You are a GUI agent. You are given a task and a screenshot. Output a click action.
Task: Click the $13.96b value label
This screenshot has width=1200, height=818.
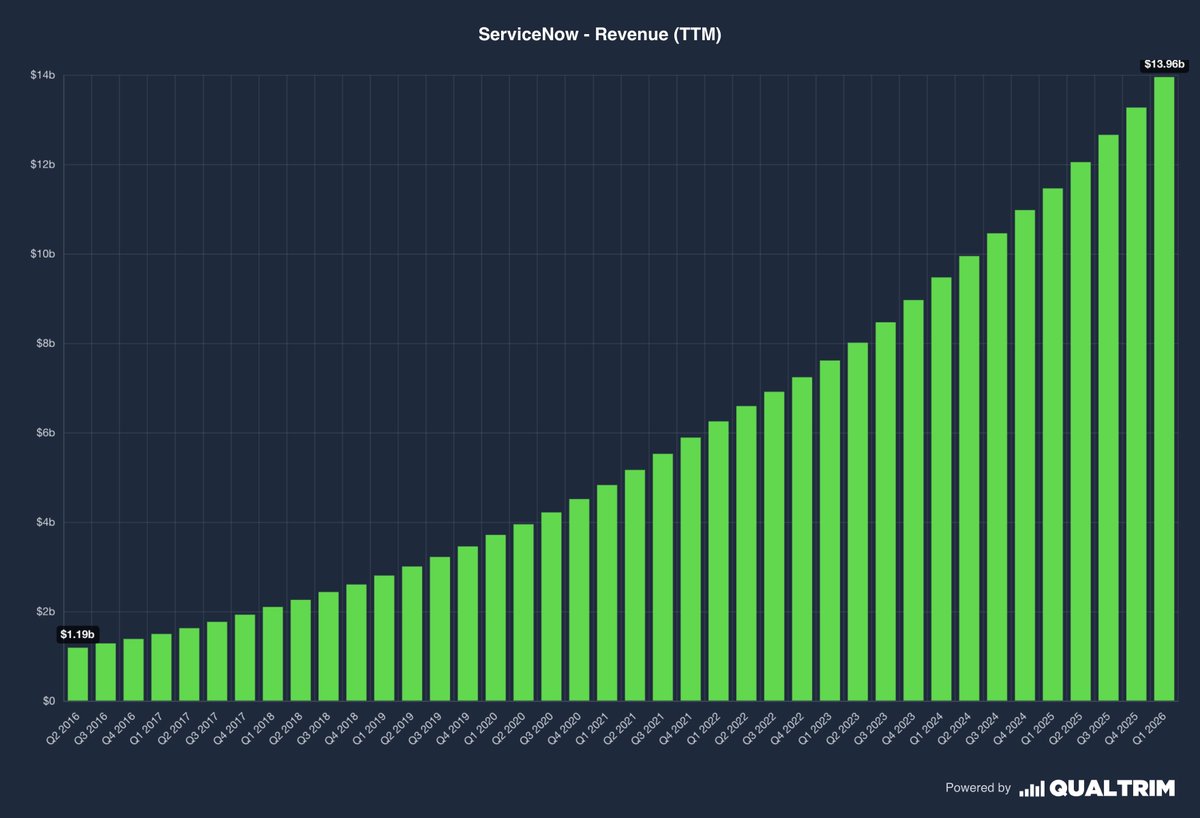pos(1163,64)
